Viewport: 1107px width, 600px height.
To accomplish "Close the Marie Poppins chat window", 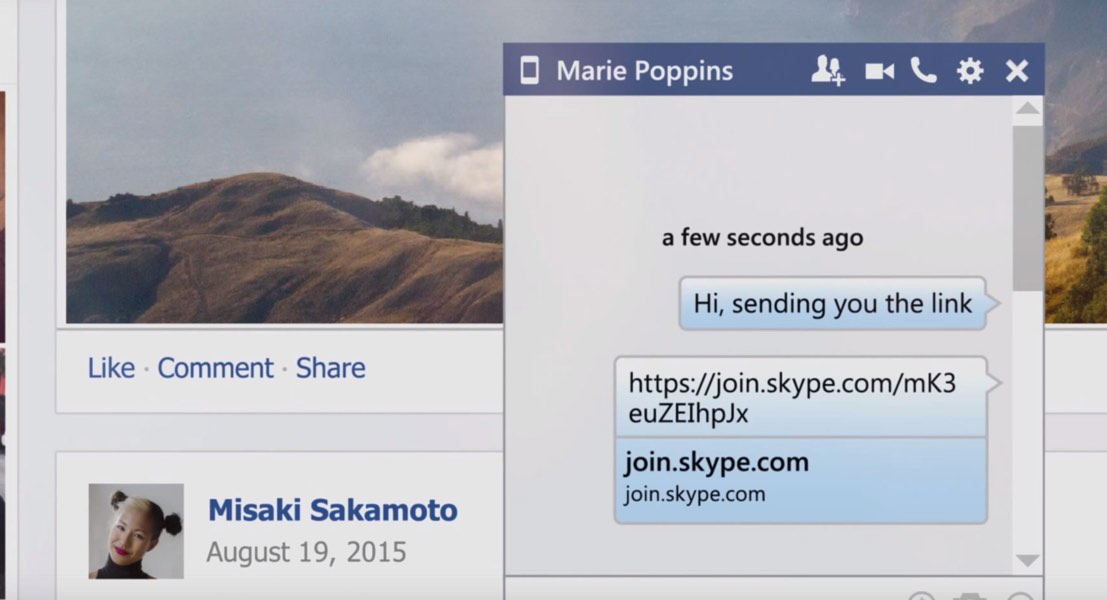I will point(1017,71).
